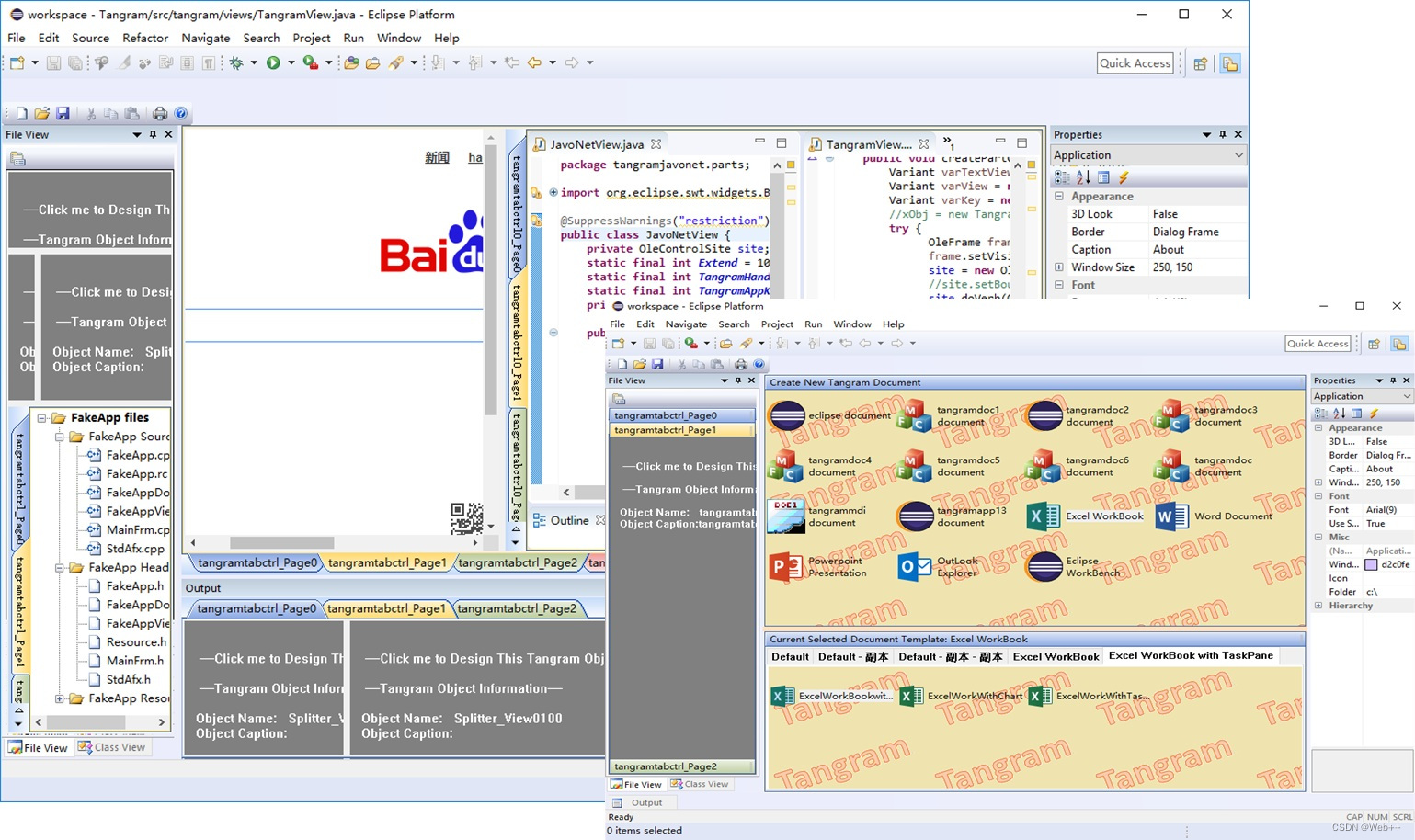Click yellow Back arrow in back window toolbar
The image size is (1415, 840).
tap(534, 62)
